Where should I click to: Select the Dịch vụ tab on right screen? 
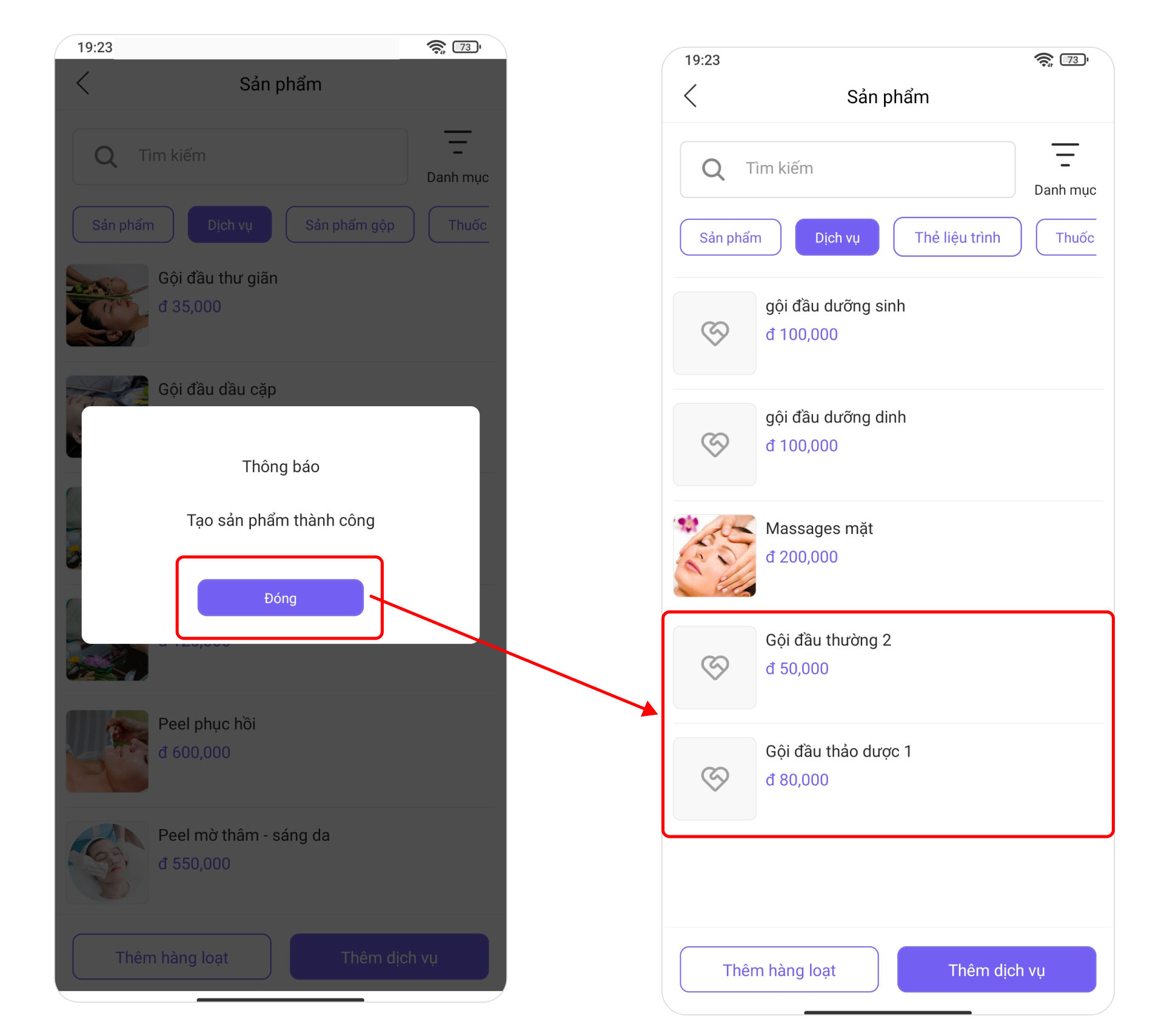pyautogui.click(x=837, y=237)
